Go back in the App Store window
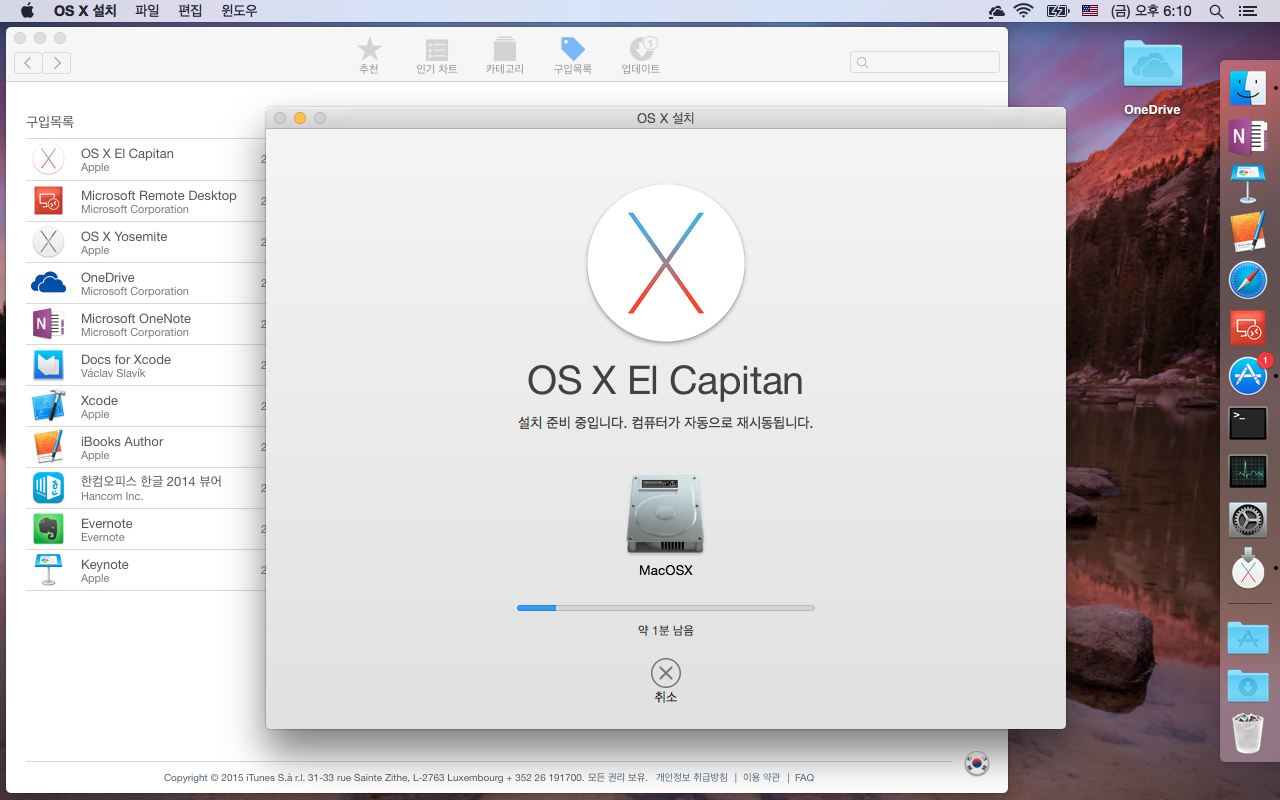The image size is (1280, 800). (x=28, y=63)
